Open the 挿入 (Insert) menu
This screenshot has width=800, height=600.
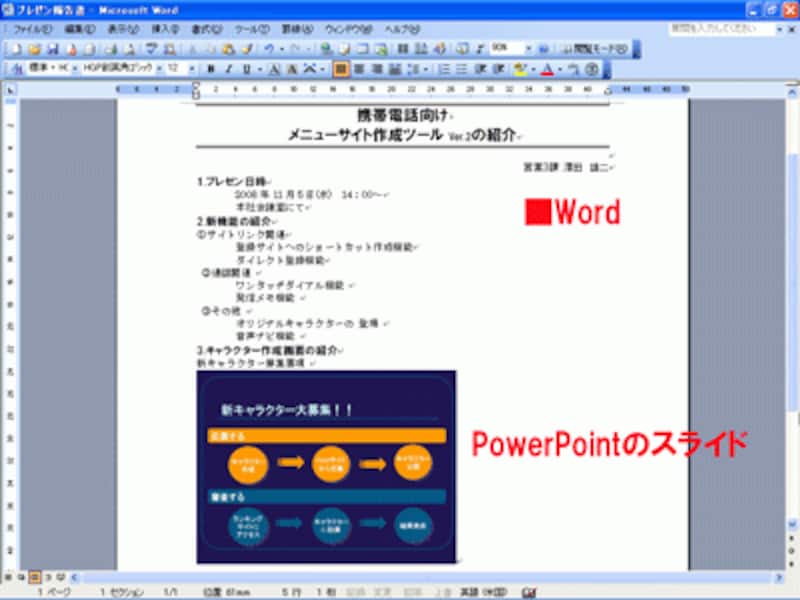point(165,29)
